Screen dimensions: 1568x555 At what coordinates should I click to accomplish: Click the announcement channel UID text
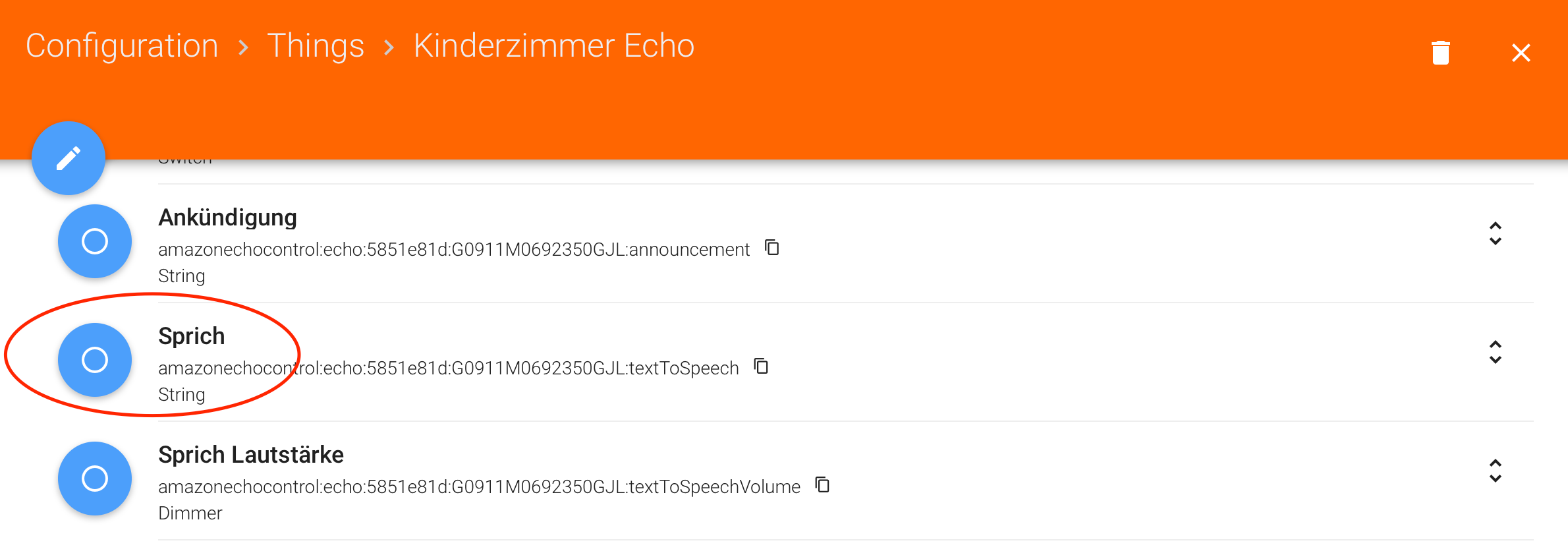454,250
